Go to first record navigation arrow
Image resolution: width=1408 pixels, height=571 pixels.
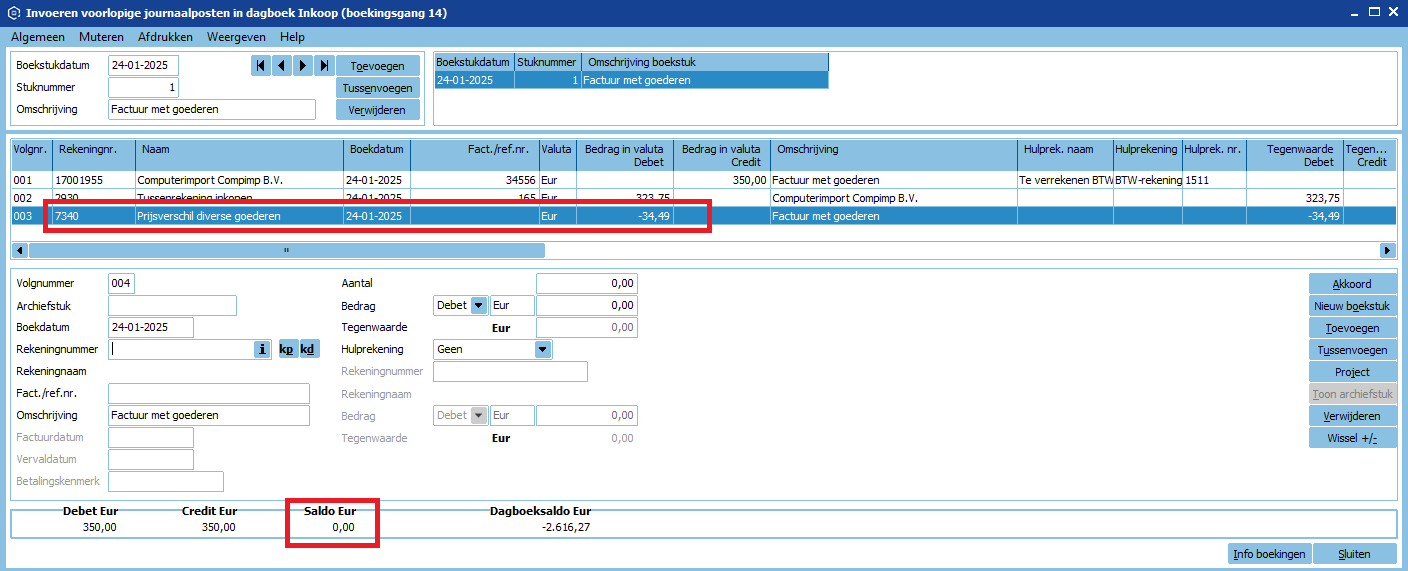pos(260,66)
